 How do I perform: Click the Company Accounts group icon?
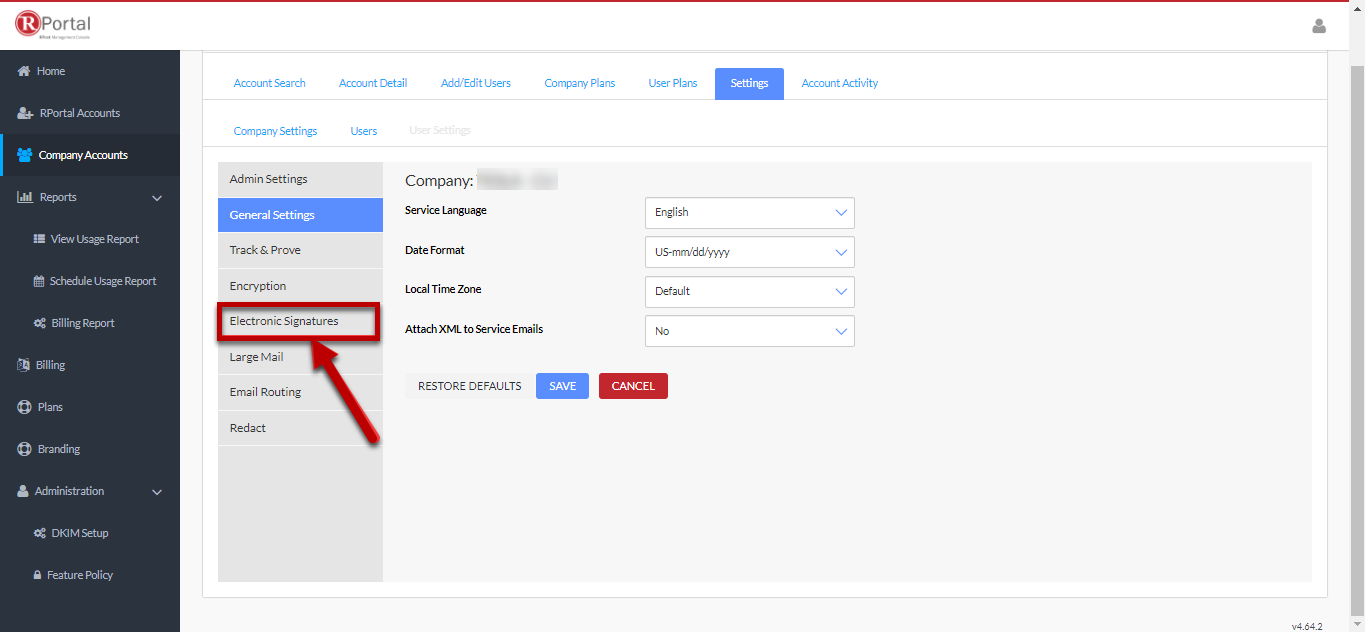coord(25,155)
